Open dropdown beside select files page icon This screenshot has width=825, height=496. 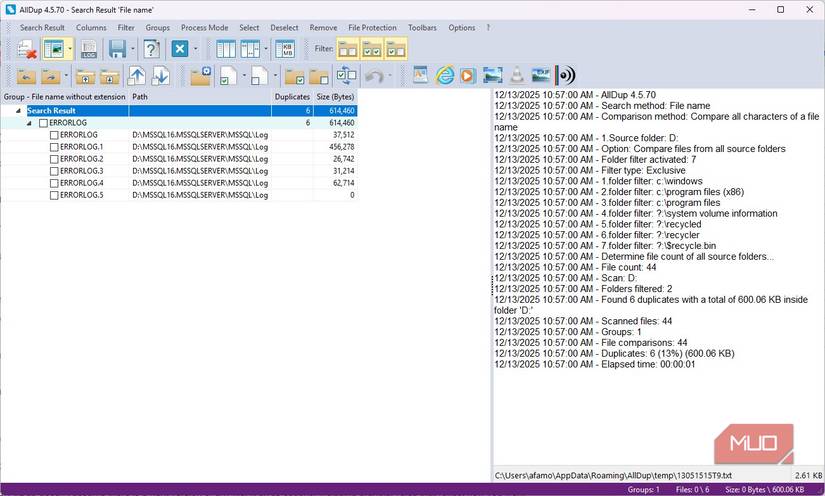[244, 76]
